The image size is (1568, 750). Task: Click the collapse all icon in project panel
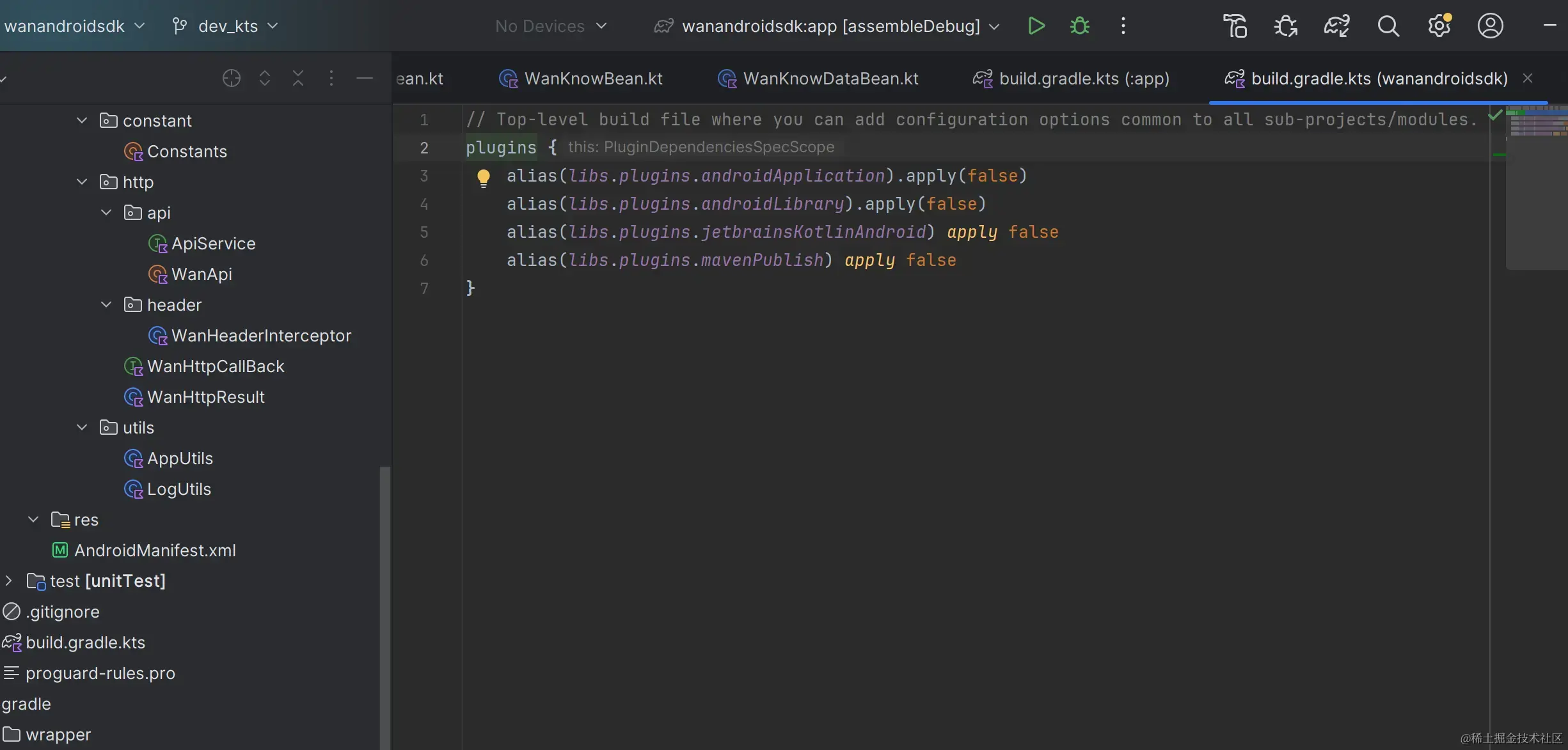pyautogui.click(x=297, y=79)
